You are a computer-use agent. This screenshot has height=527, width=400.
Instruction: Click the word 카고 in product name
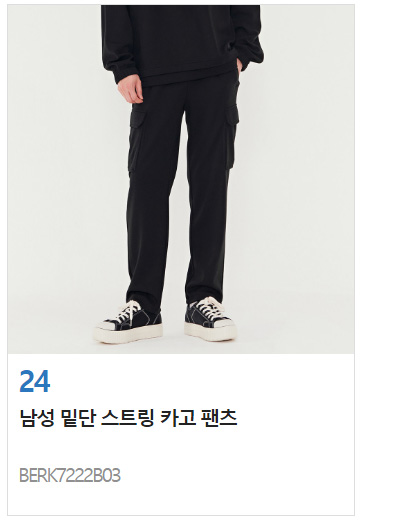click(178, 418)
